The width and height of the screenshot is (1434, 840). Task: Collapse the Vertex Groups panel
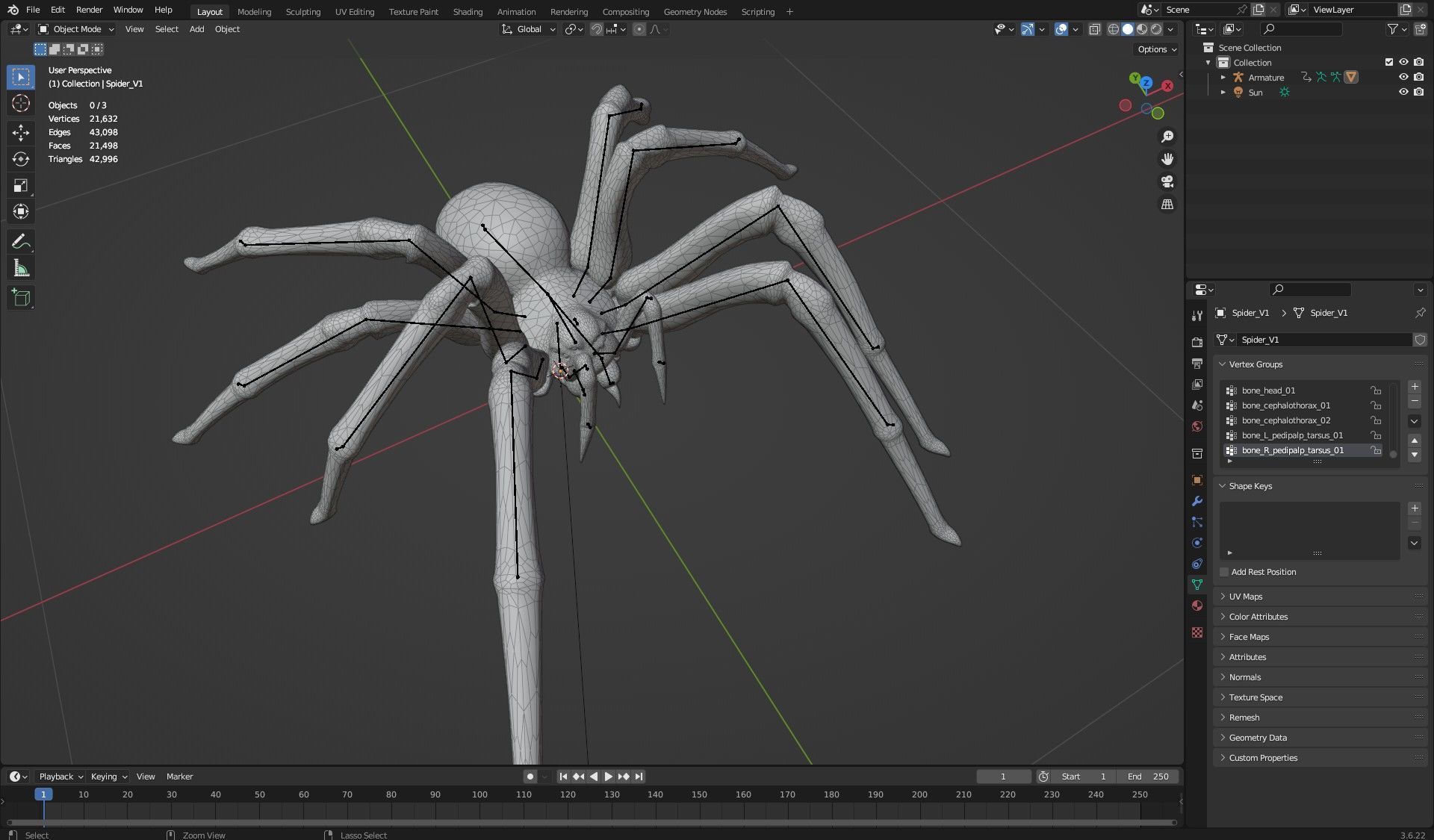pyautogui.click(x=1223, y=364)
